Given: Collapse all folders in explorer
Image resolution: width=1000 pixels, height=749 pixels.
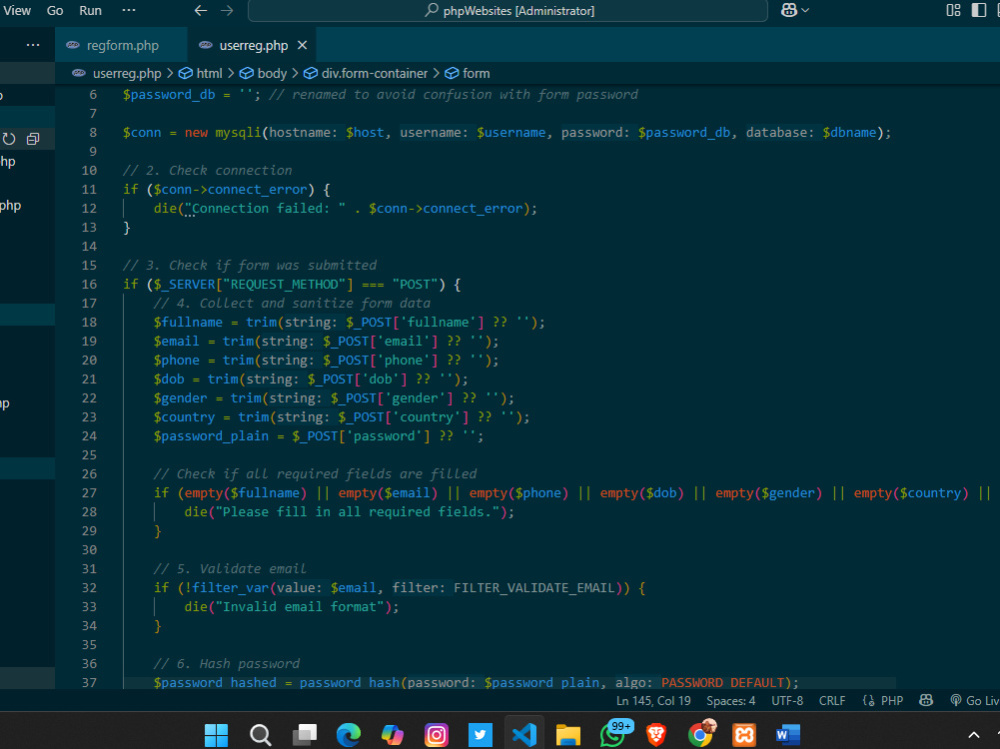Looking at the screenshot, I should pos(33,139).
